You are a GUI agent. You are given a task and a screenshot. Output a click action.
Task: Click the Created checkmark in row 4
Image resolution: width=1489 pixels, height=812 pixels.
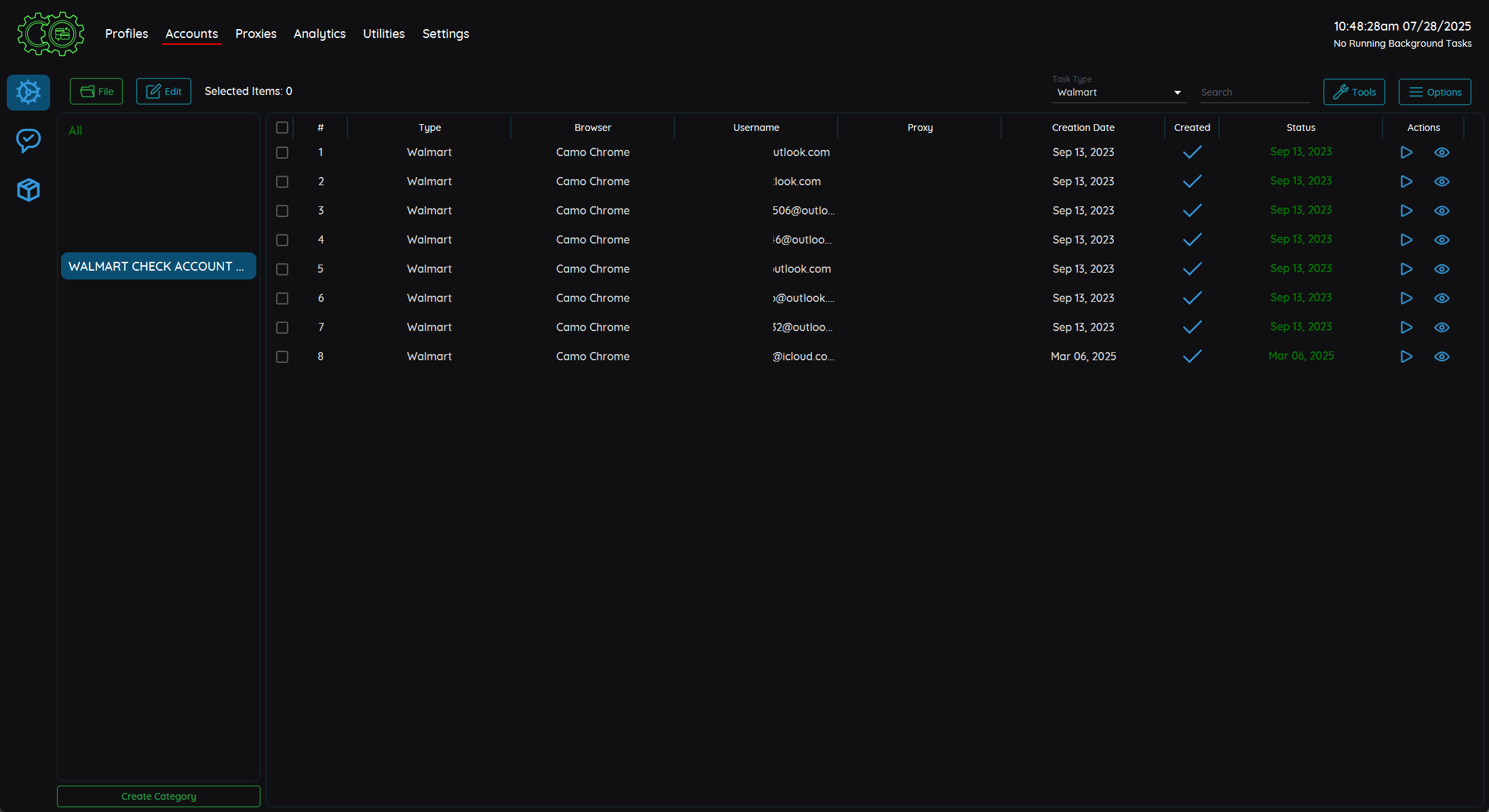(1192, 239)
